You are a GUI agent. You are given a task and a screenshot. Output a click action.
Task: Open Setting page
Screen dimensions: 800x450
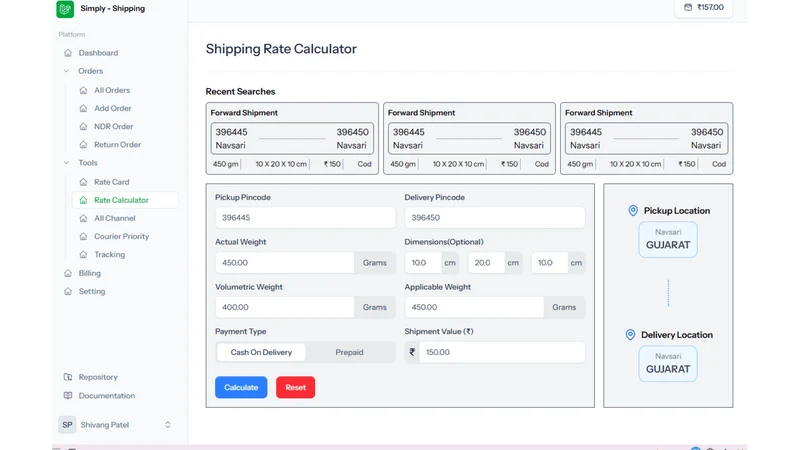click(92, 291)
